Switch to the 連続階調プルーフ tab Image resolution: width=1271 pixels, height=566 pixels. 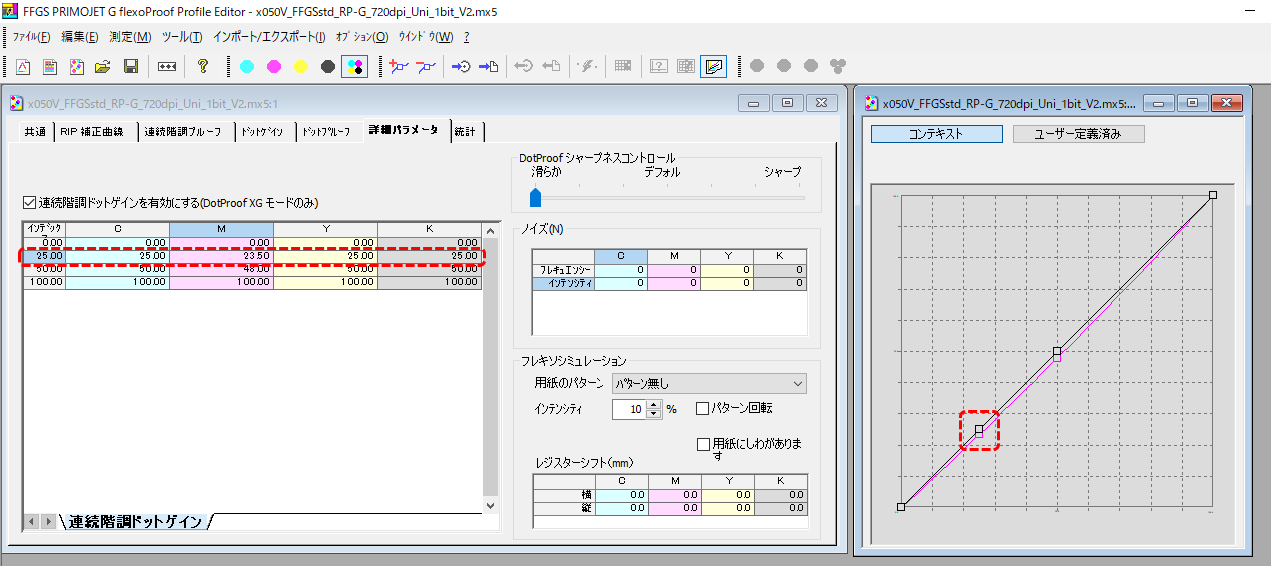point(186,132)
